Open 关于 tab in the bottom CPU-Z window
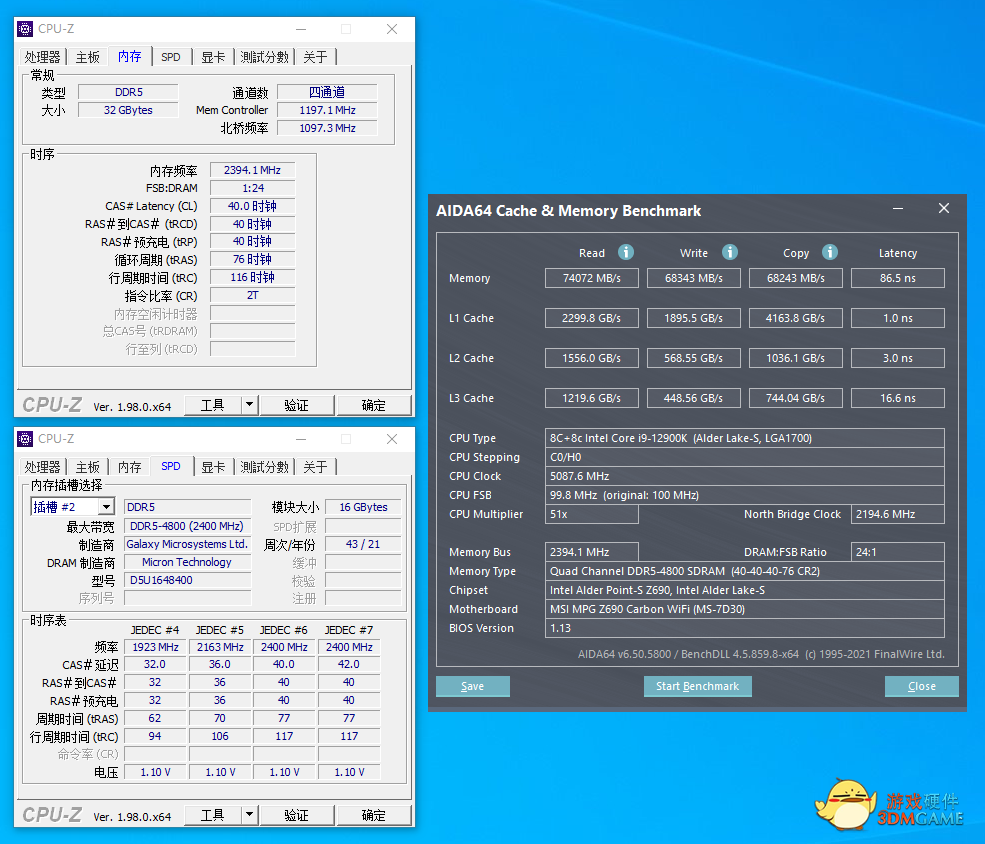 tap(315, 467)
